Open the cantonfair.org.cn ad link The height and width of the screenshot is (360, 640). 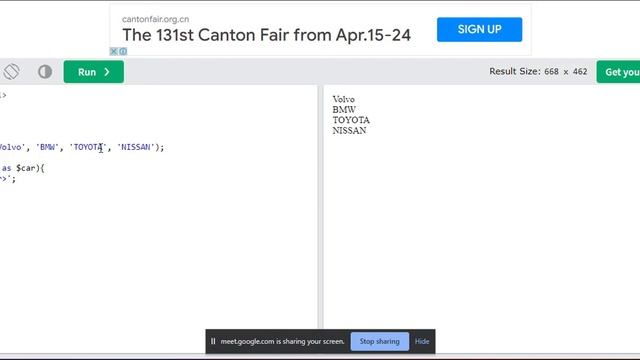[156, 19]
